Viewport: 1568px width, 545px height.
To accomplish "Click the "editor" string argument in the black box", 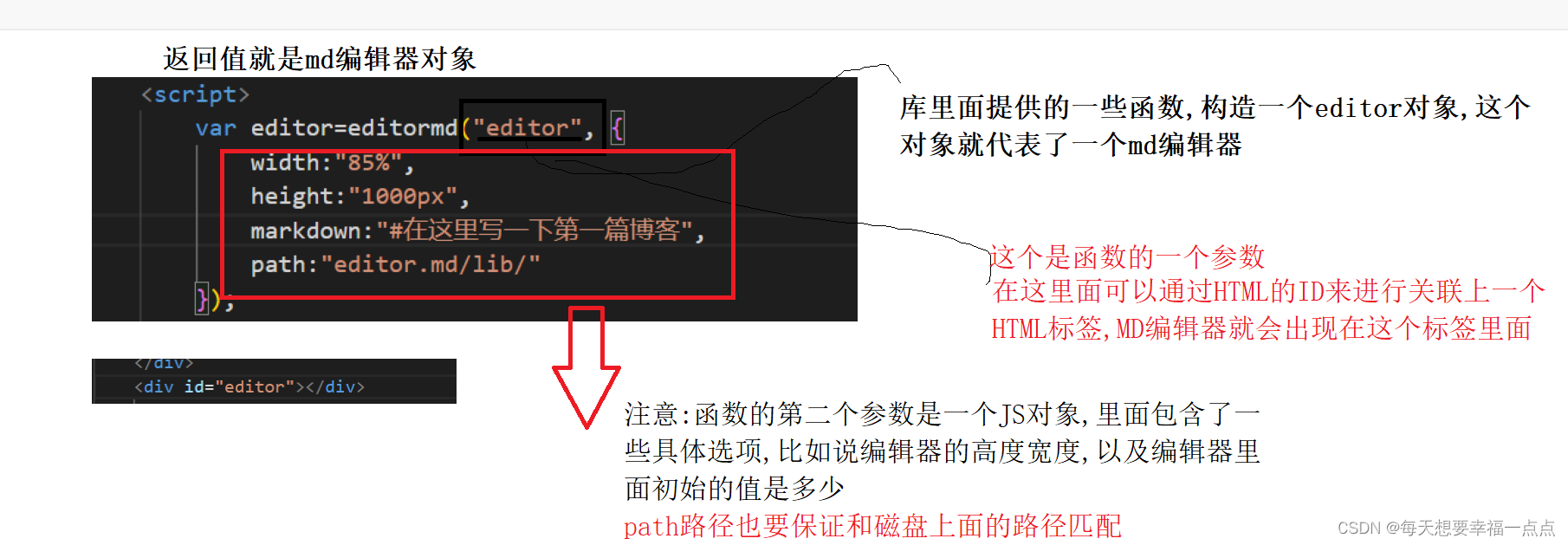I will tap(527, 128).
